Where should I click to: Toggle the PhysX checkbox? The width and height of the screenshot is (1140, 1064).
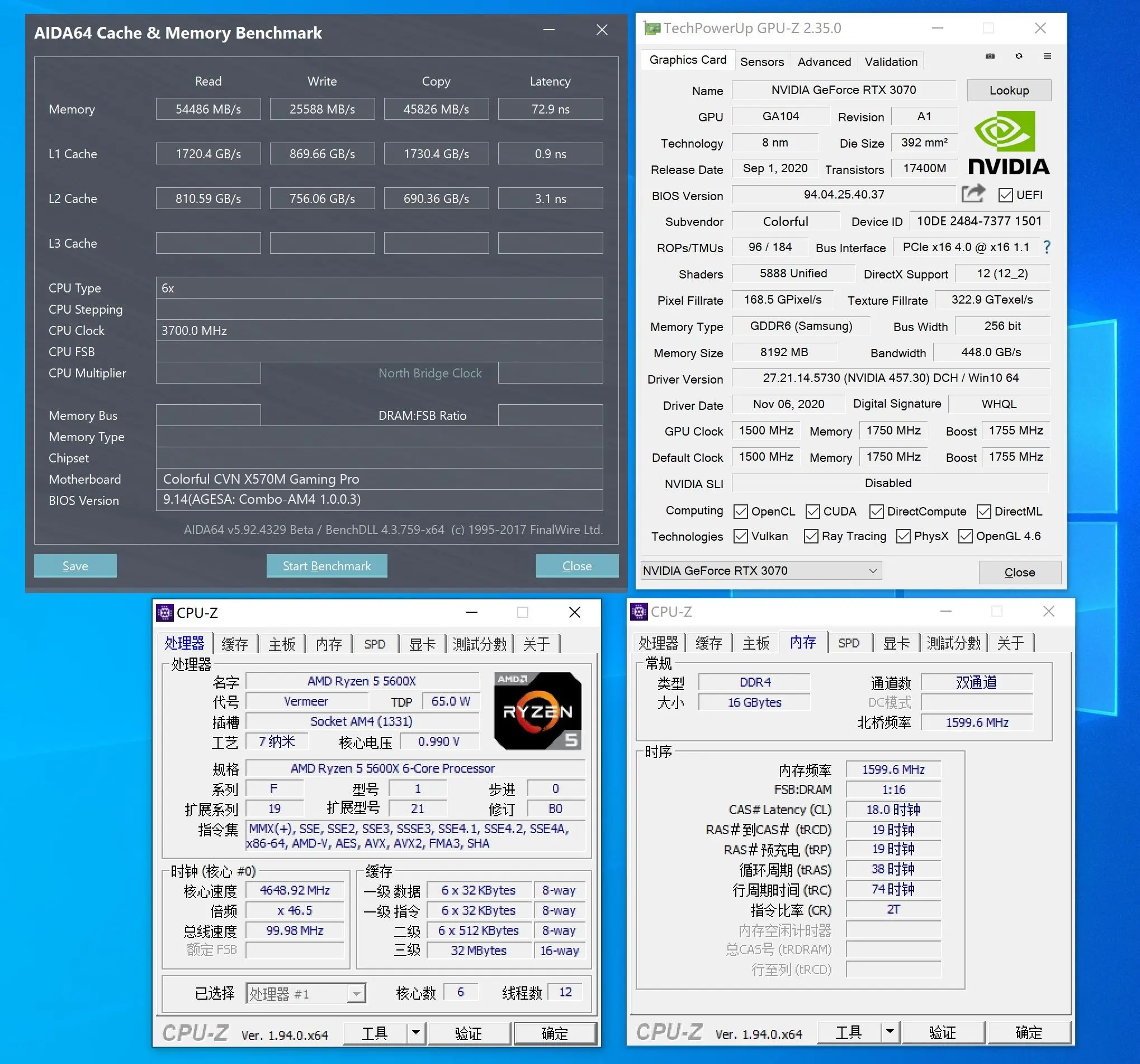[x=903, y=536]
